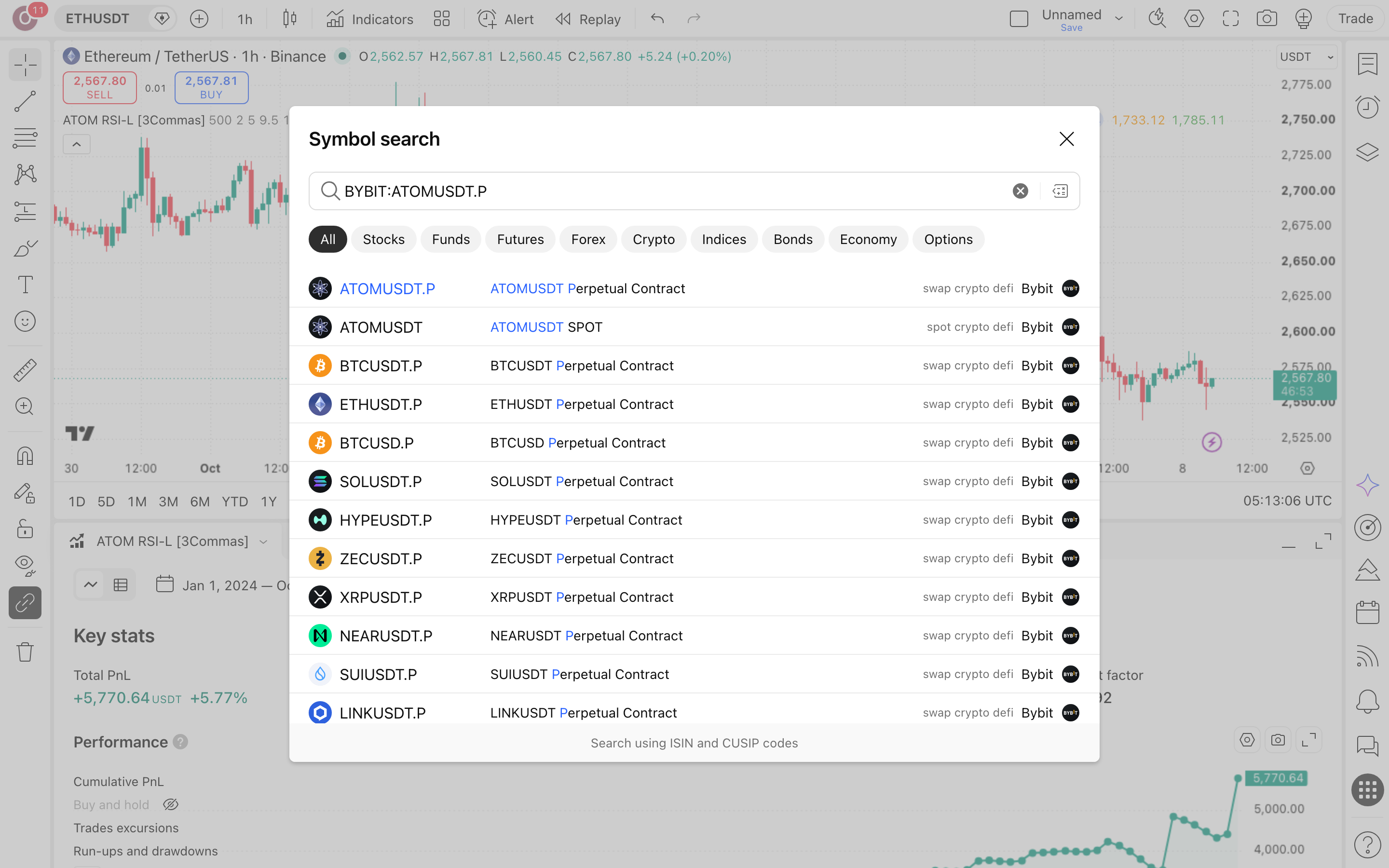Image resolution: width=1389 pixels, height=868 pixels.
Task: Click the Trade button
Action: (x=1355, y=19)
